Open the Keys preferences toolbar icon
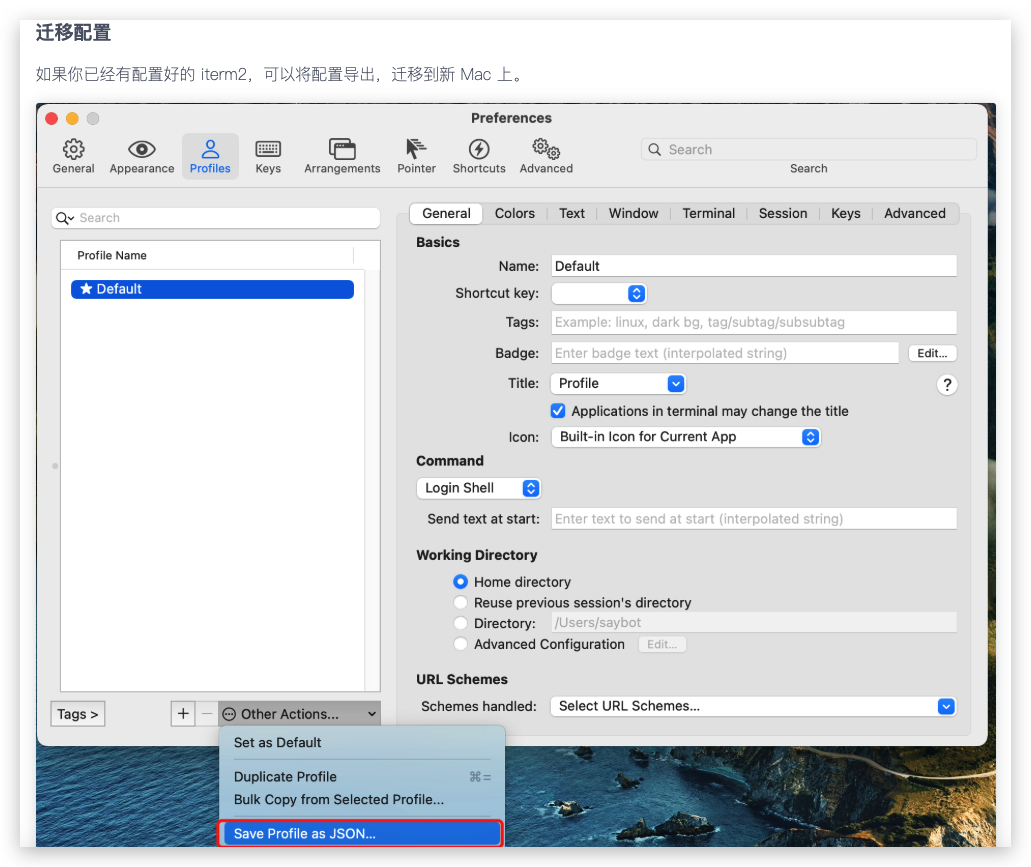Viewport: 1031px width, 867px height. 268,156
